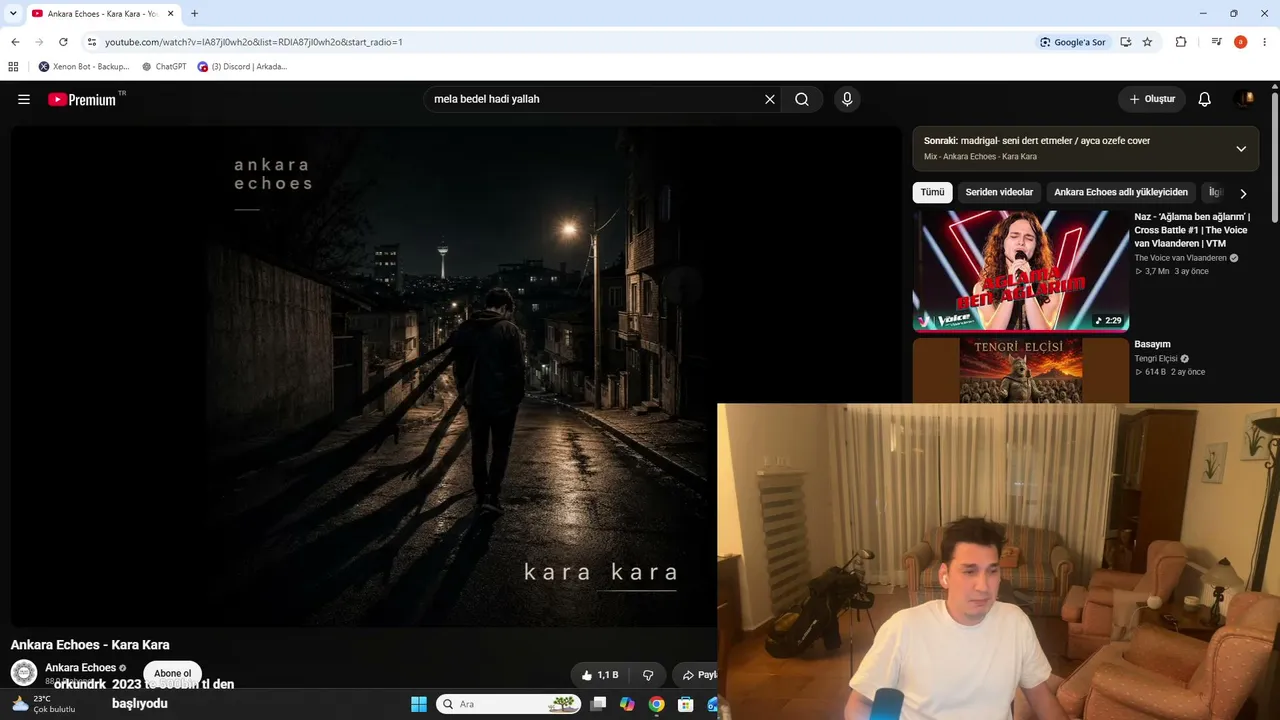The image size is (1280, 720).
Task: Go back to the previous page
Action: 15,42
